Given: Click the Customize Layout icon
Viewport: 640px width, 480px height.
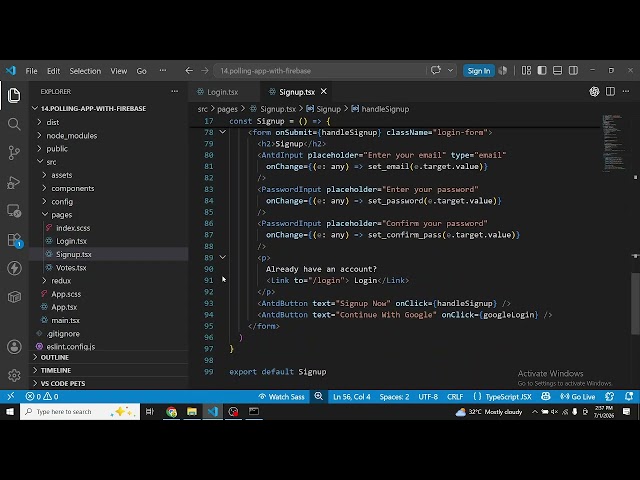Looking at the screenshot, I should pyautogui.click(x=527, y=71).
